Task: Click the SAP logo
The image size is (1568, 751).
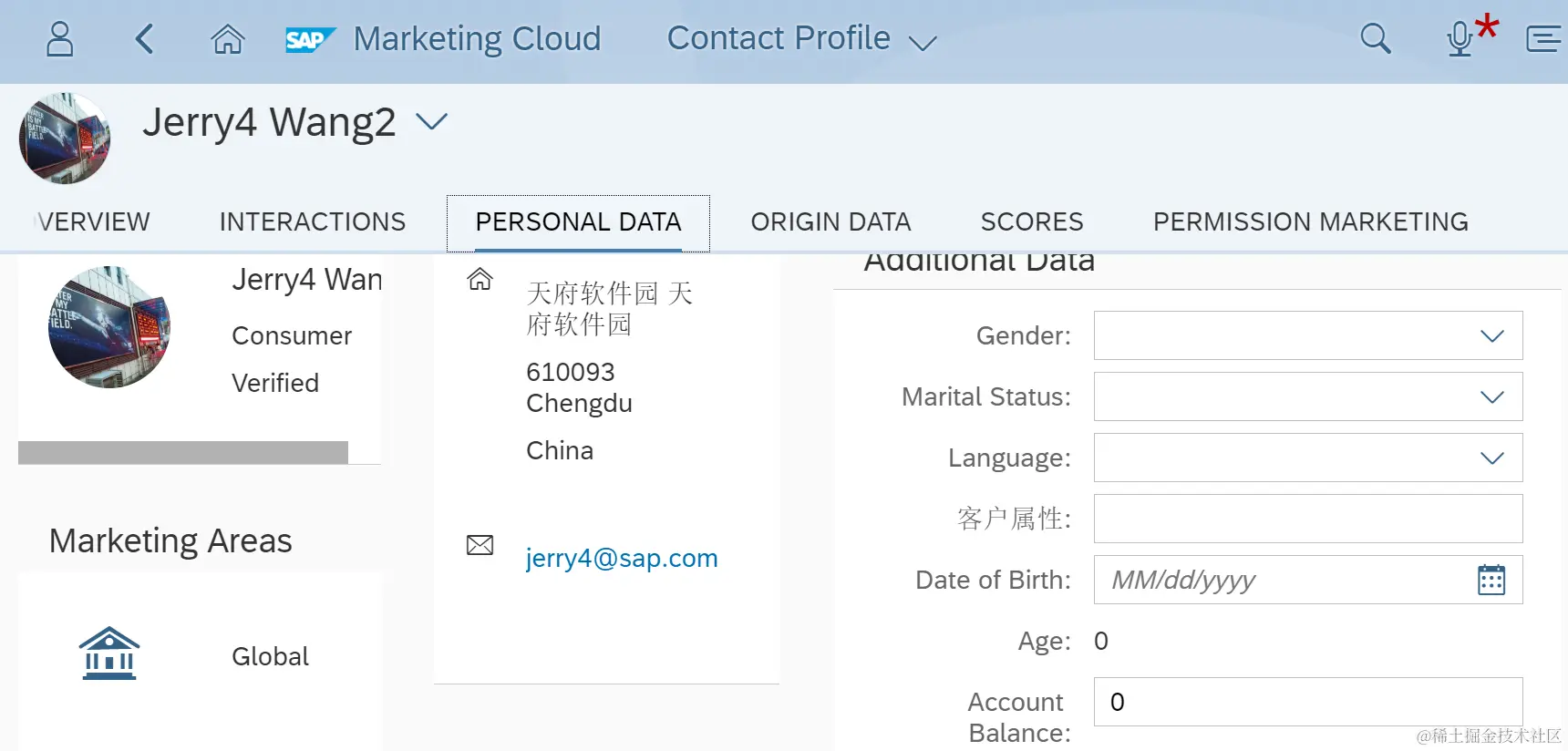Action: pyautogui.click(x=310, y=40)
